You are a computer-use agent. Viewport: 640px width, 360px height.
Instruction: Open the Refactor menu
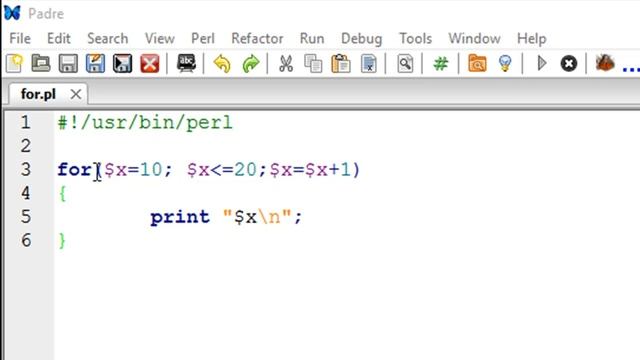[x=257, y=38]
